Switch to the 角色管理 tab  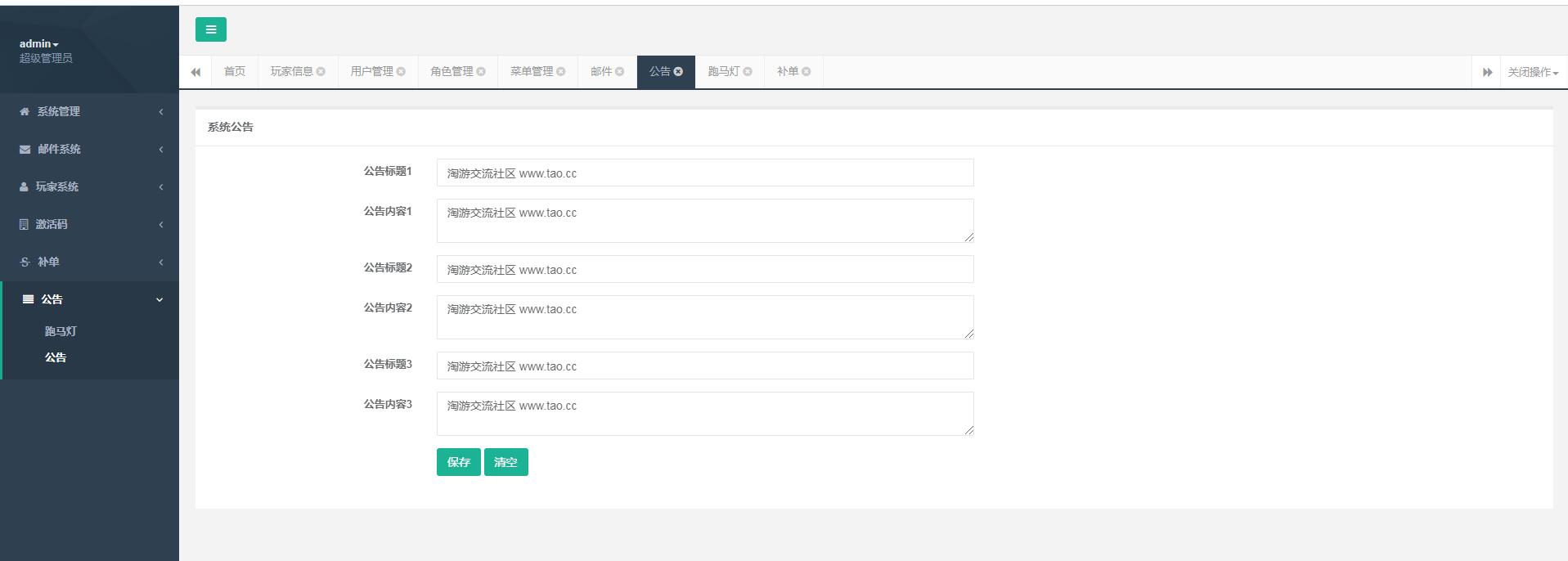(452, 72)
